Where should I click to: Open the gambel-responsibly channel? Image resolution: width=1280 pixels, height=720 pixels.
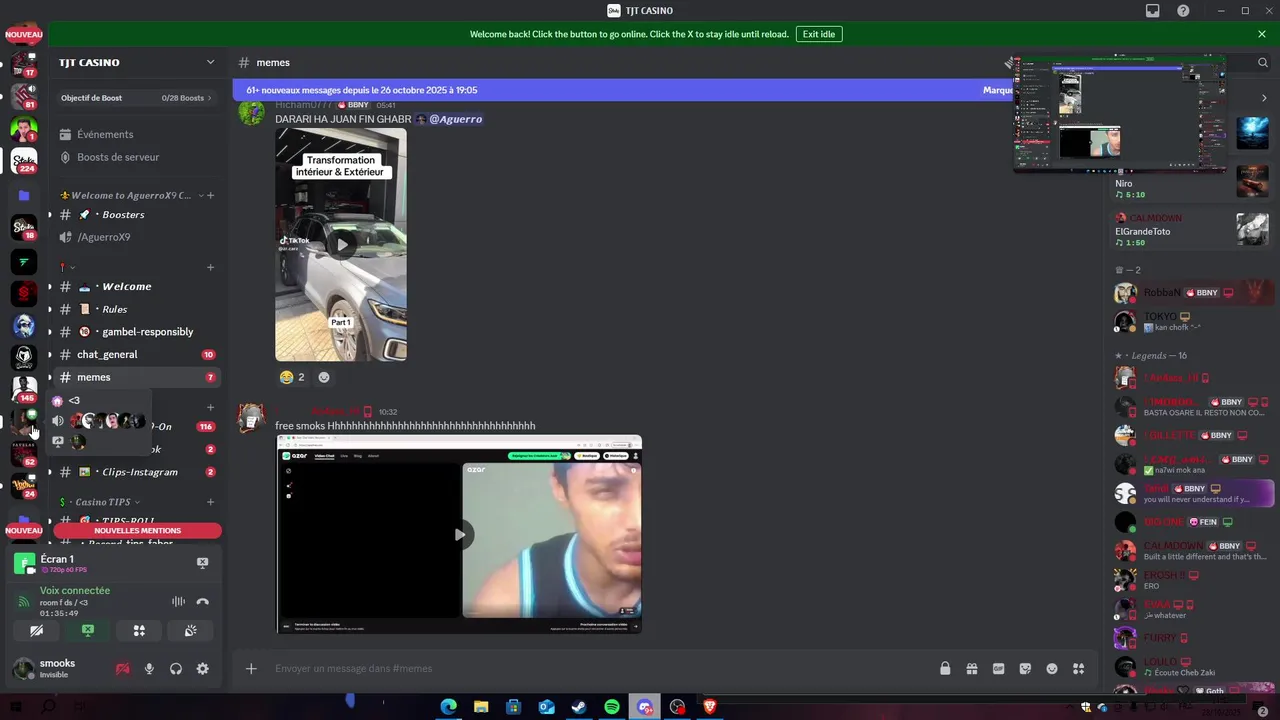click(136, 331)
